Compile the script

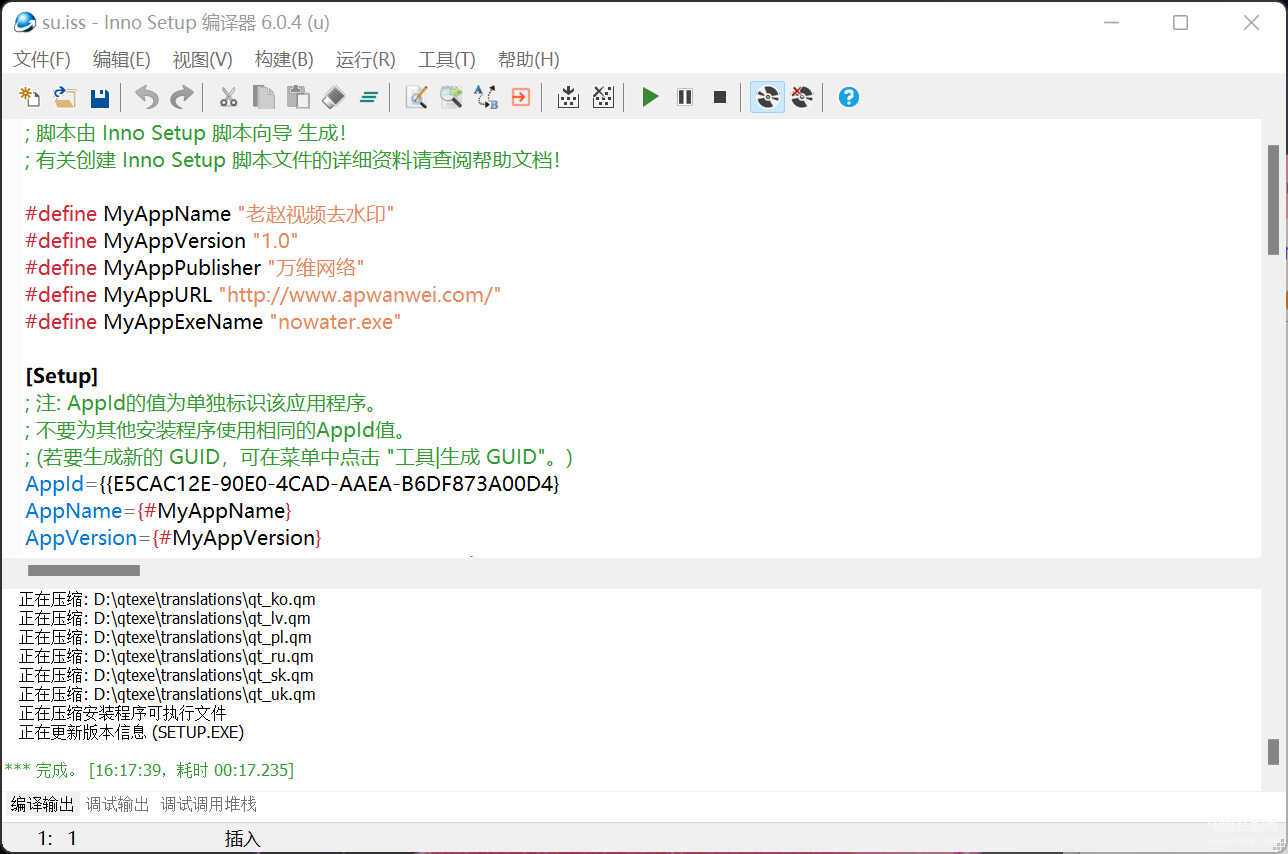pyautogui.click(x=568, y=97)
